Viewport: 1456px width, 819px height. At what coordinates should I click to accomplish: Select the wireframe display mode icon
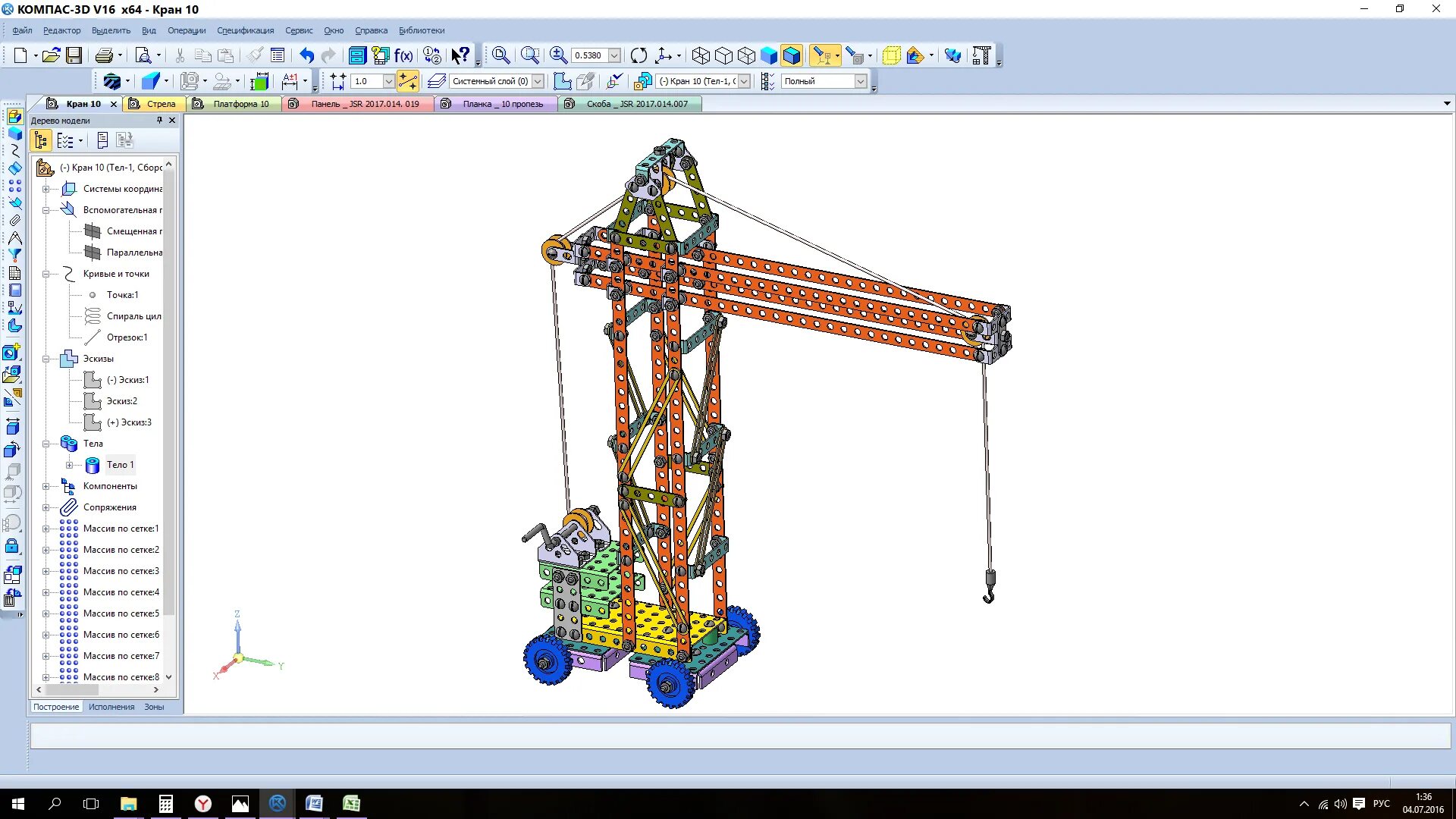701,55
